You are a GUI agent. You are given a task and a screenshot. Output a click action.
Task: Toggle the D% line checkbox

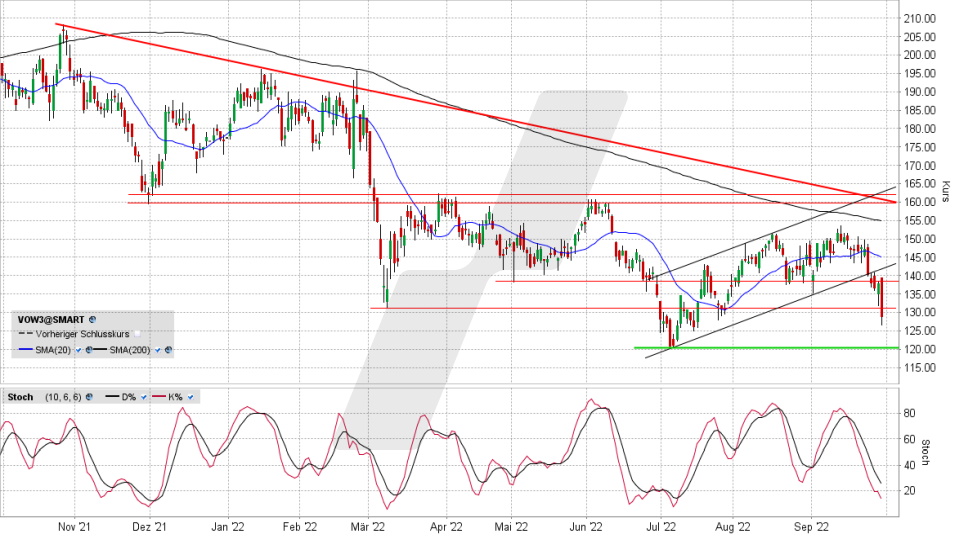[x=143, y=397]
